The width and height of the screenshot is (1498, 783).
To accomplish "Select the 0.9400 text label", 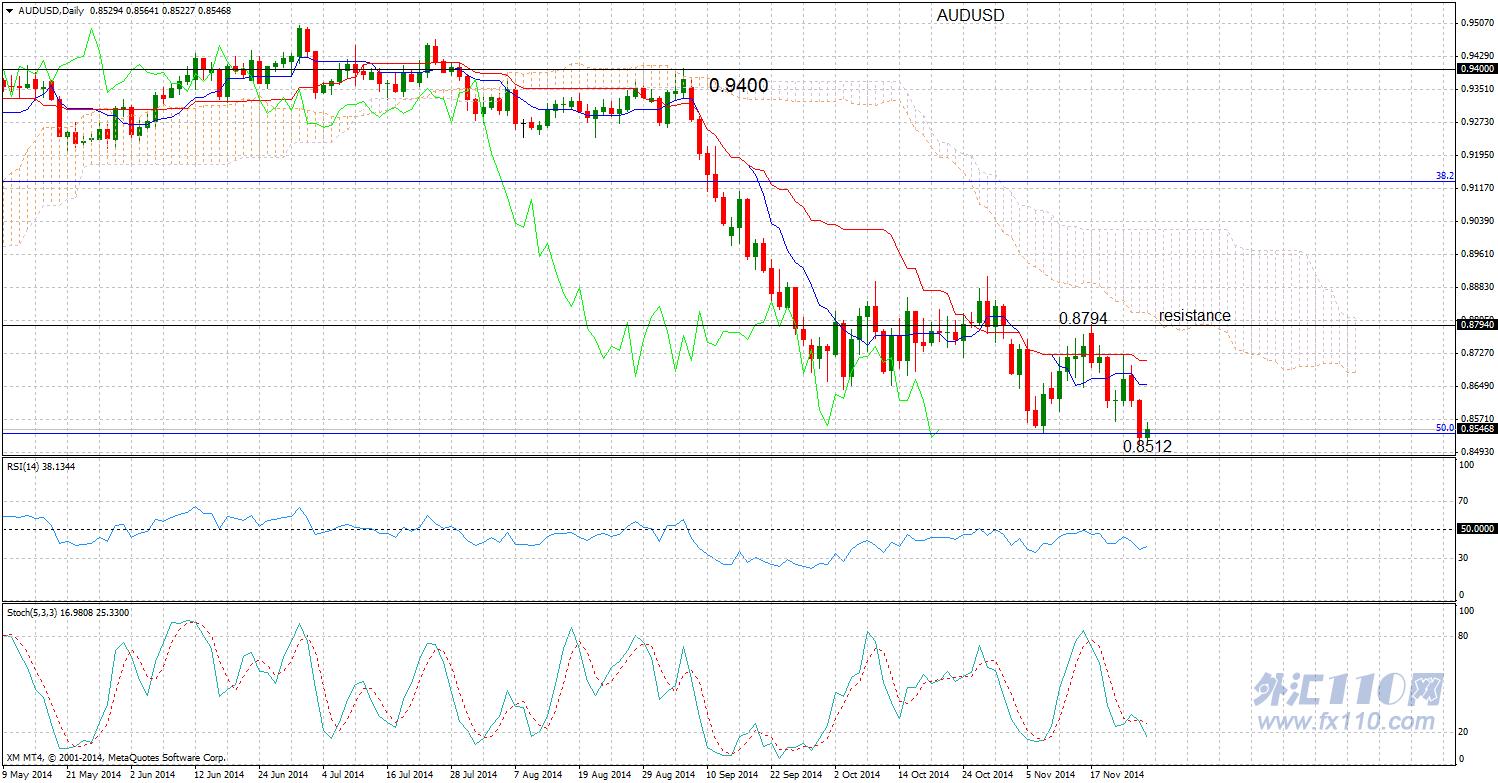I will tap(739, 86).
